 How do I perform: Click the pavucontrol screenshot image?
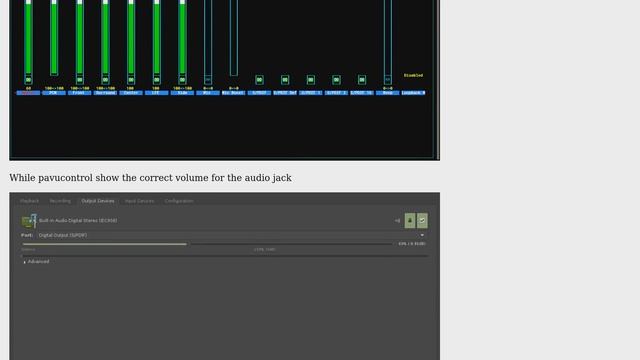pyautogui.click(x=224, y=276)
